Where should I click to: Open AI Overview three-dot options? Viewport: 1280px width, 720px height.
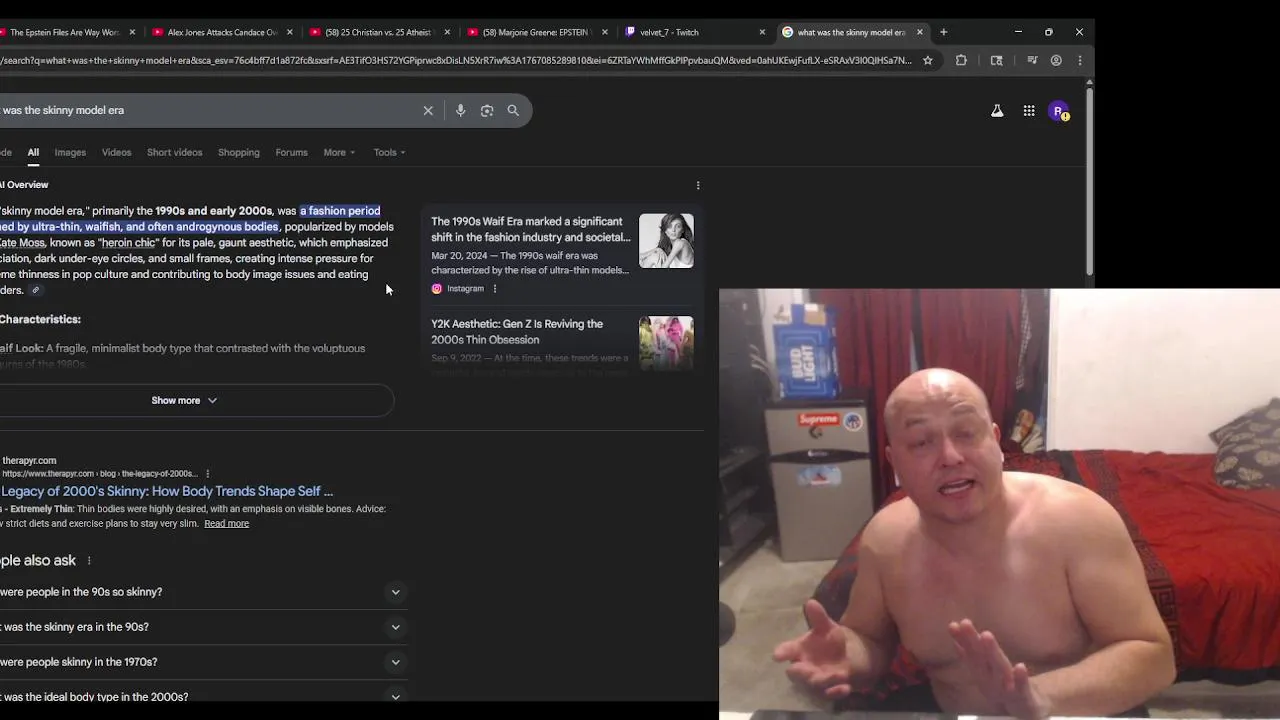click(x=698, y=185)
